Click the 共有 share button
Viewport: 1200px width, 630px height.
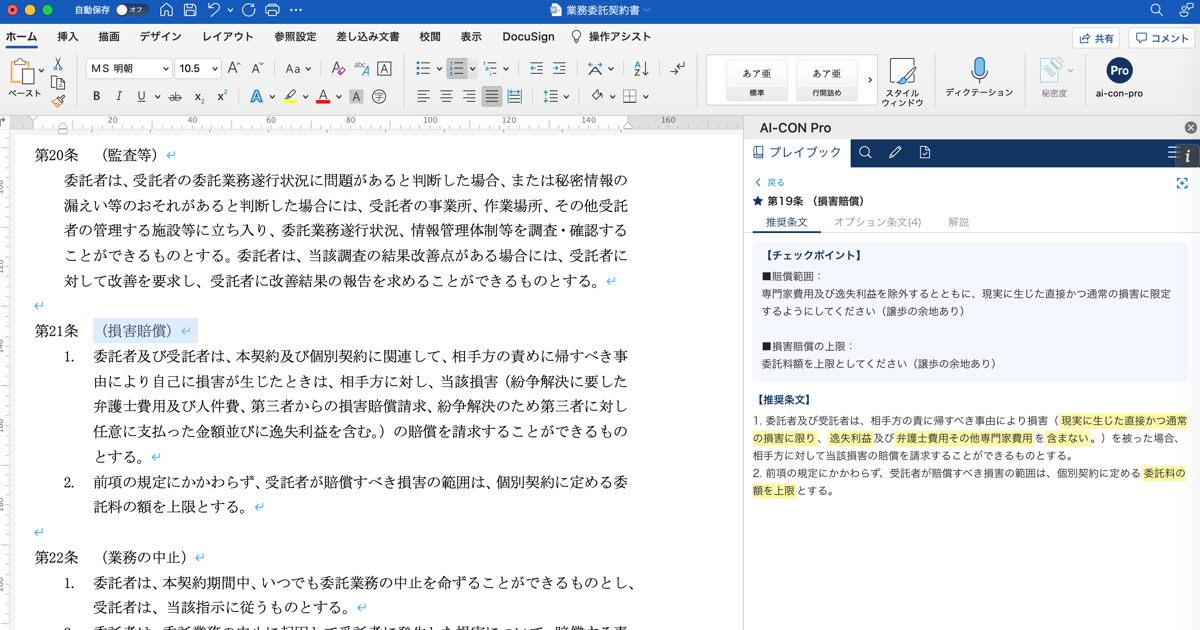[1096, 38]
